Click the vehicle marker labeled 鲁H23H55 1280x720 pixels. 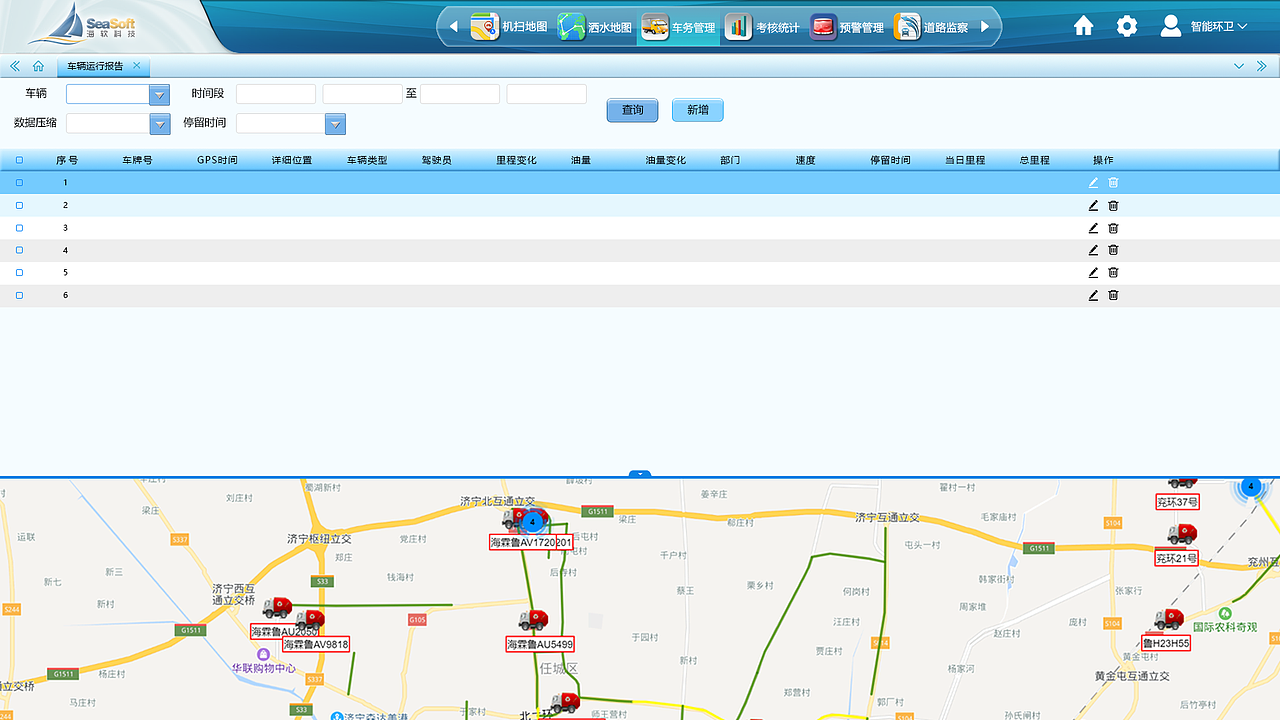pos(1168,619)
